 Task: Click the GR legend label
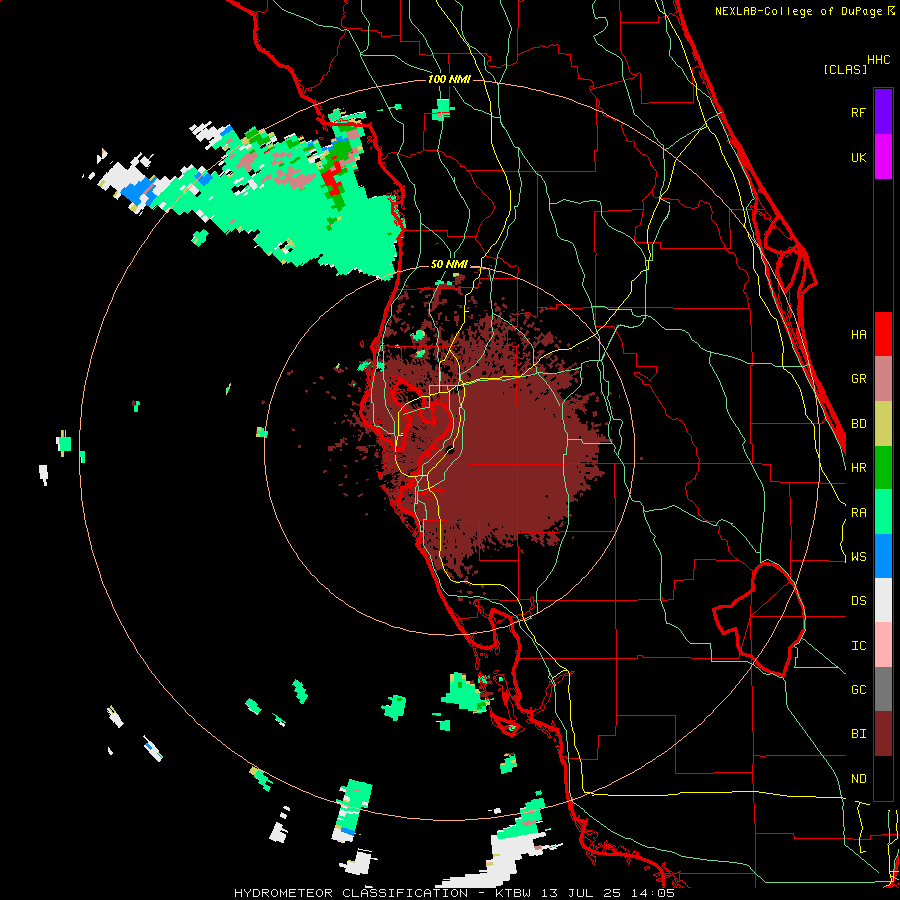pos(858,379)
